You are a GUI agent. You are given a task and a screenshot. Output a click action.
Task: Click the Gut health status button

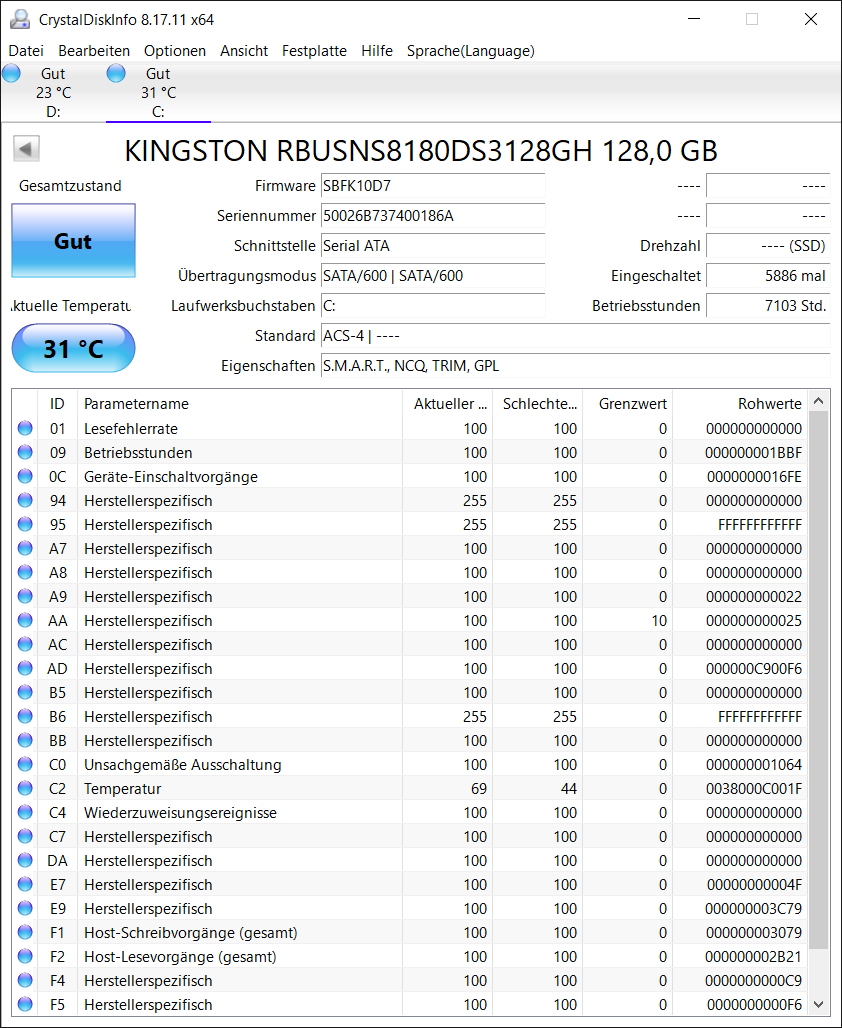(x=73, y=241)
